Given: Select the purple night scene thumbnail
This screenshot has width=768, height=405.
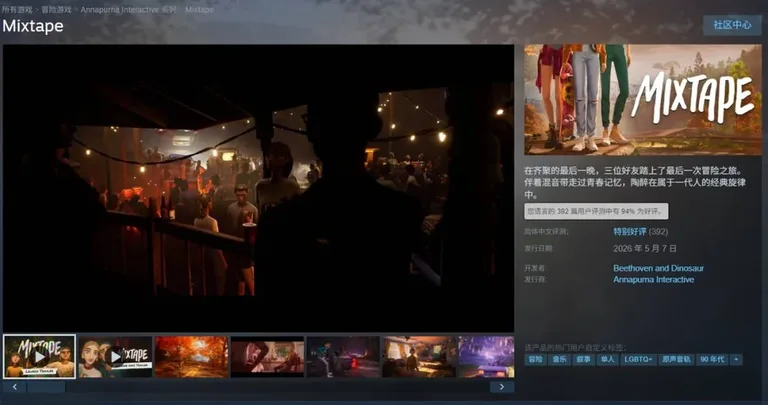Looking at the screenshot, I should 486,357.
